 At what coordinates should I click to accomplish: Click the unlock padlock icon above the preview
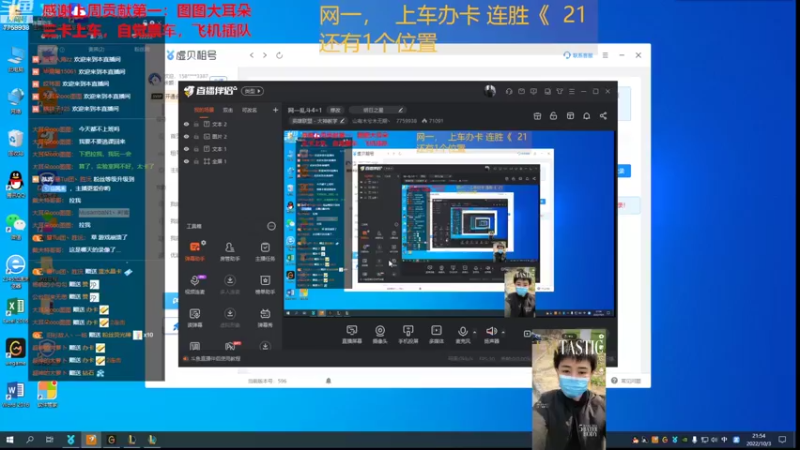click(554, 116)
